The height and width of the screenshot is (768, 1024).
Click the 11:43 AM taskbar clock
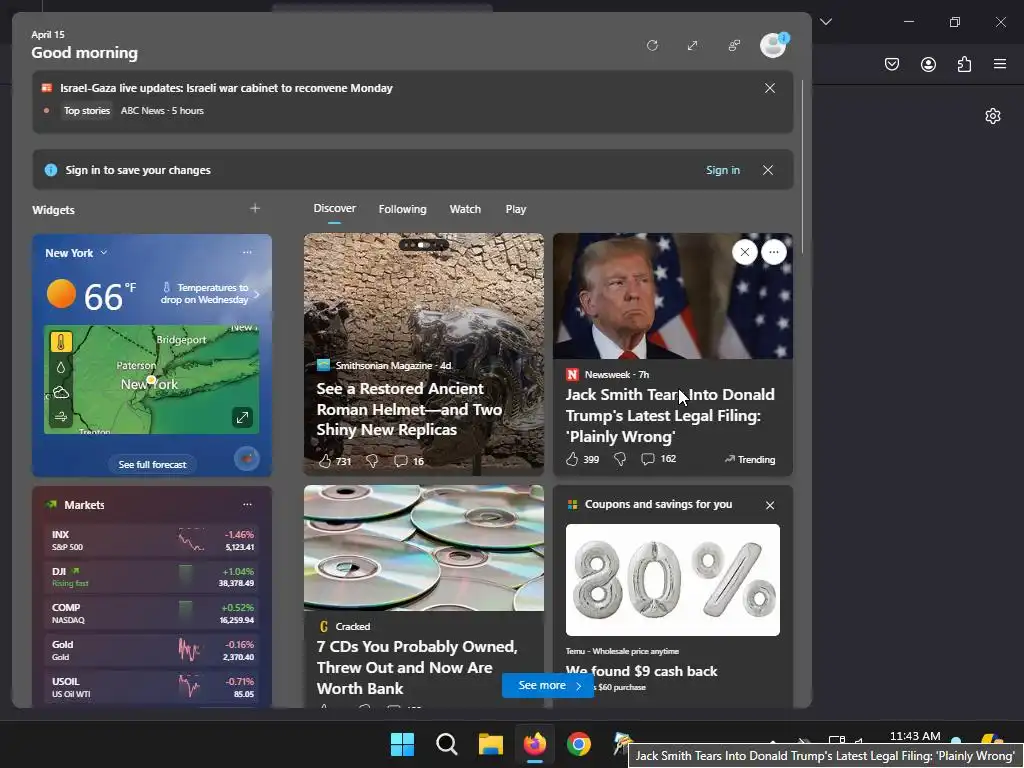point(915,737)
